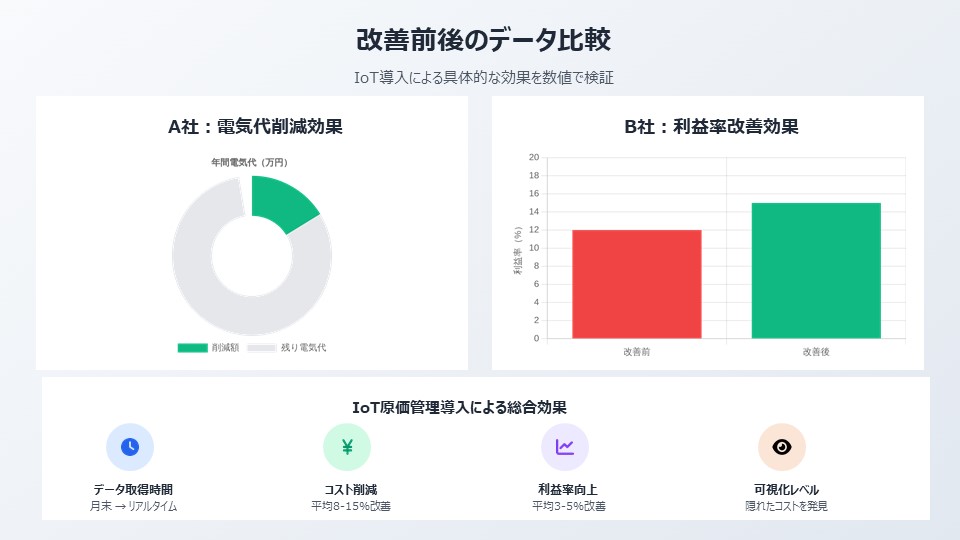The width and height of the screenshot is (960, 540).
Task: Click the y-axis value 20
Action: point(534,157)
